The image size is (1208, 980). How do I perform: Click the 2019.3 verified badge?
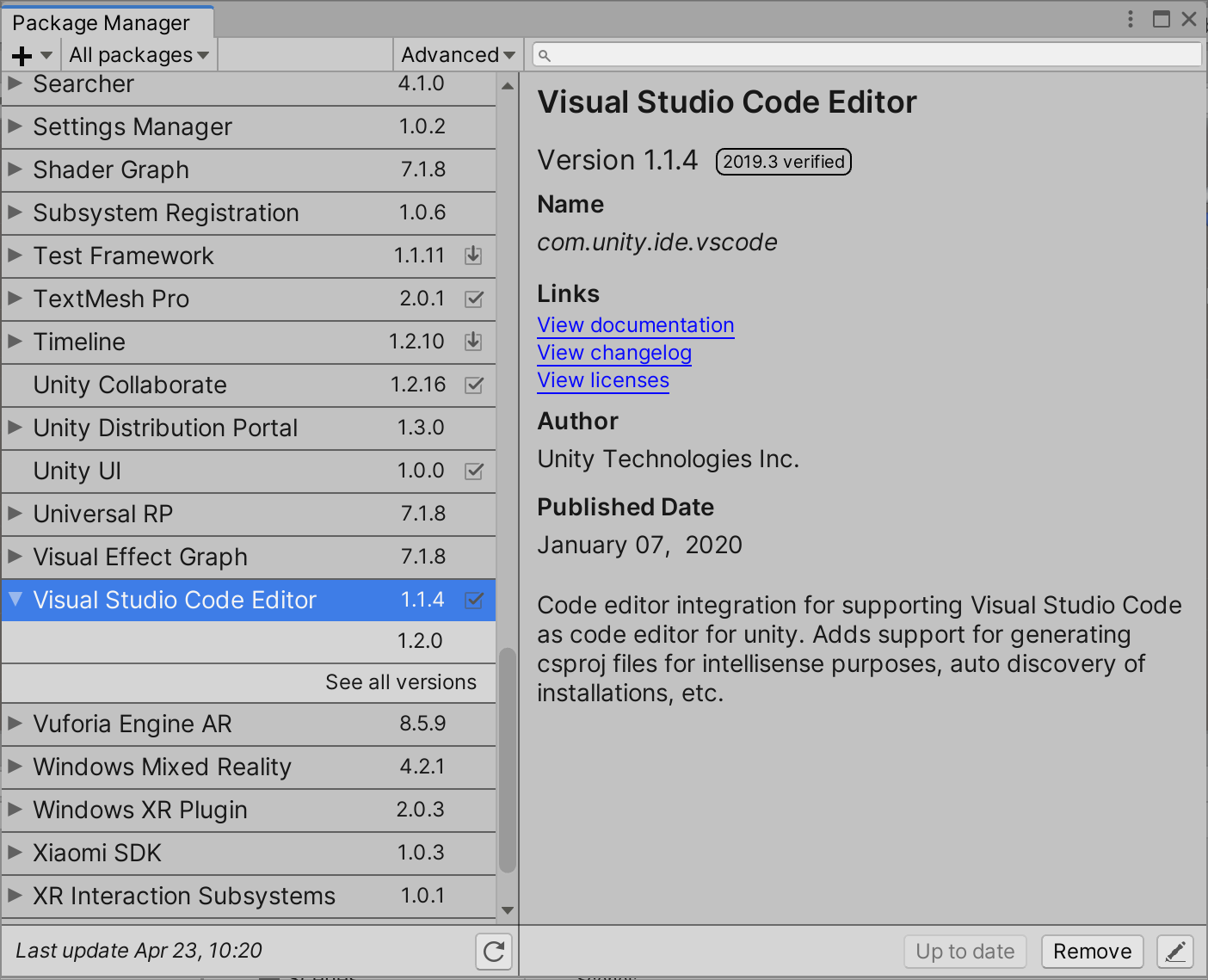pyautogui.click(x=784, y=162)
